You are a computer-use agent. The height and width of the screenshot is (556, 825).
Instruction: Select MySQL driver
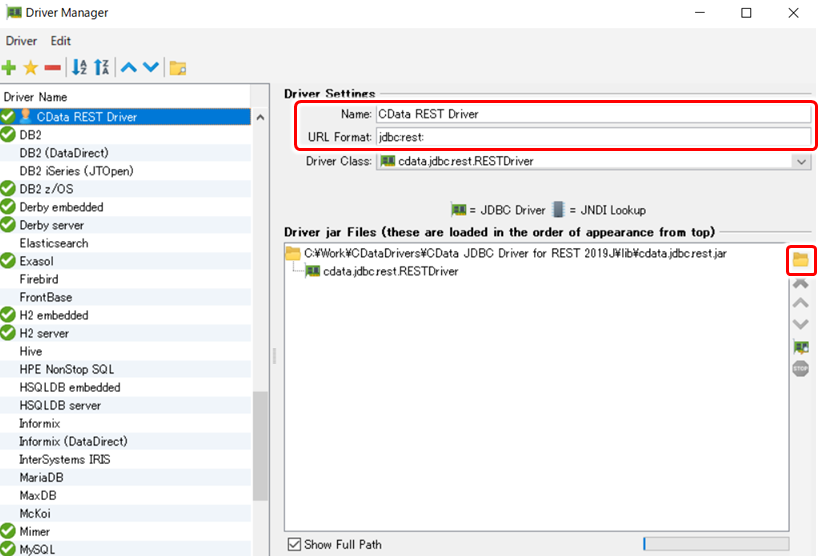125,549
